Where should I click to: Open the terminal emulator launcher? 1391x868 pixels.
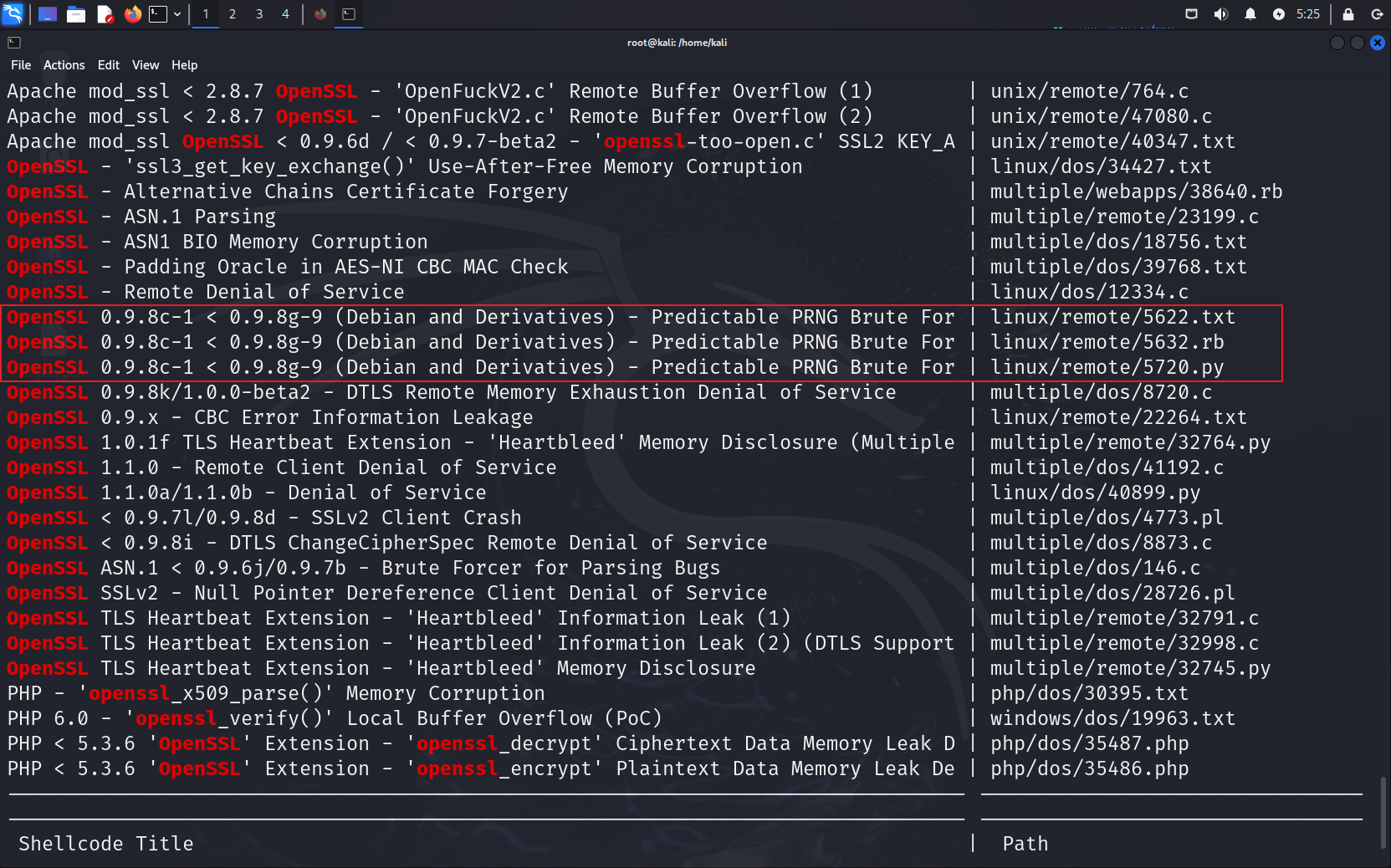point(158,14)
